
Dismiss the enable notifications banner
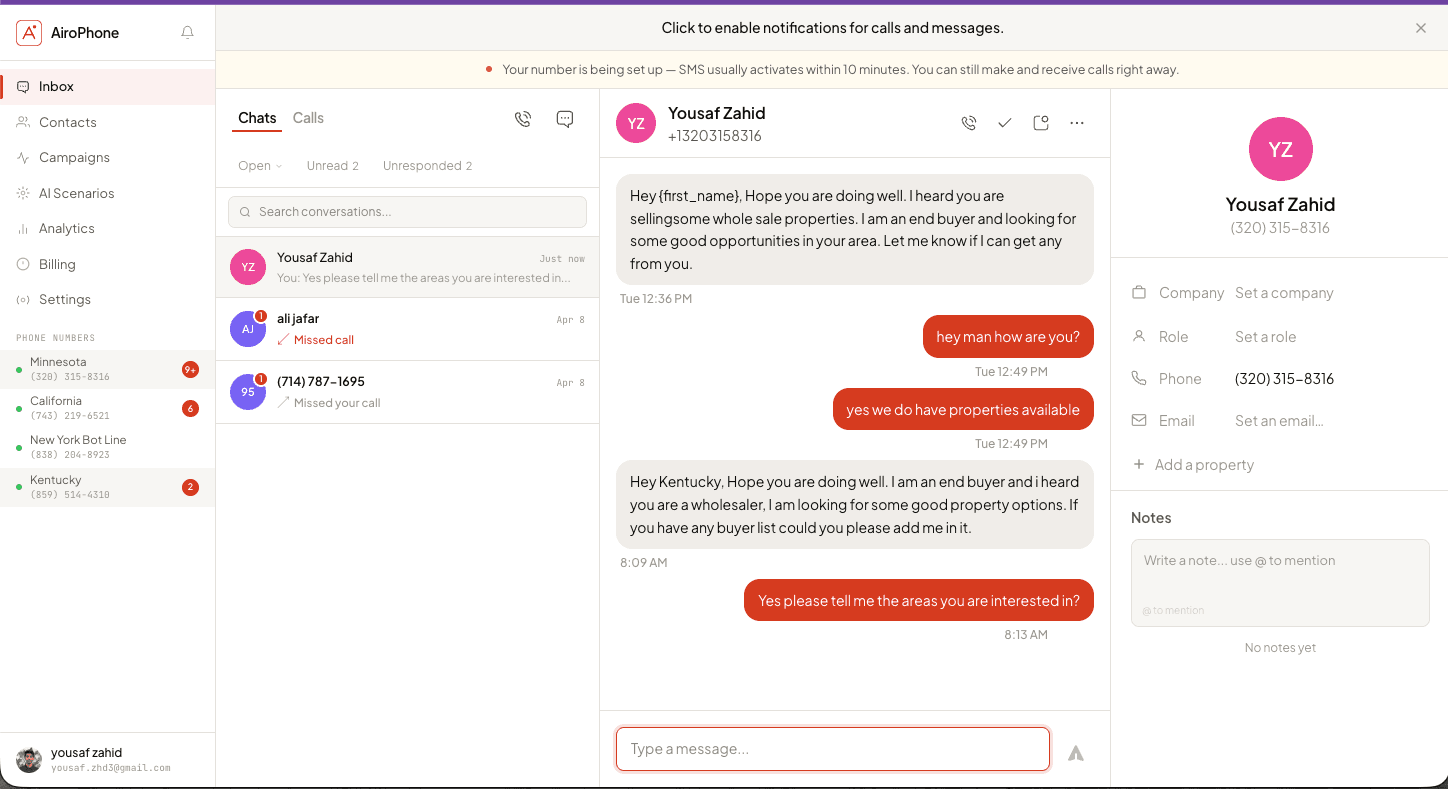point(1421,28)
